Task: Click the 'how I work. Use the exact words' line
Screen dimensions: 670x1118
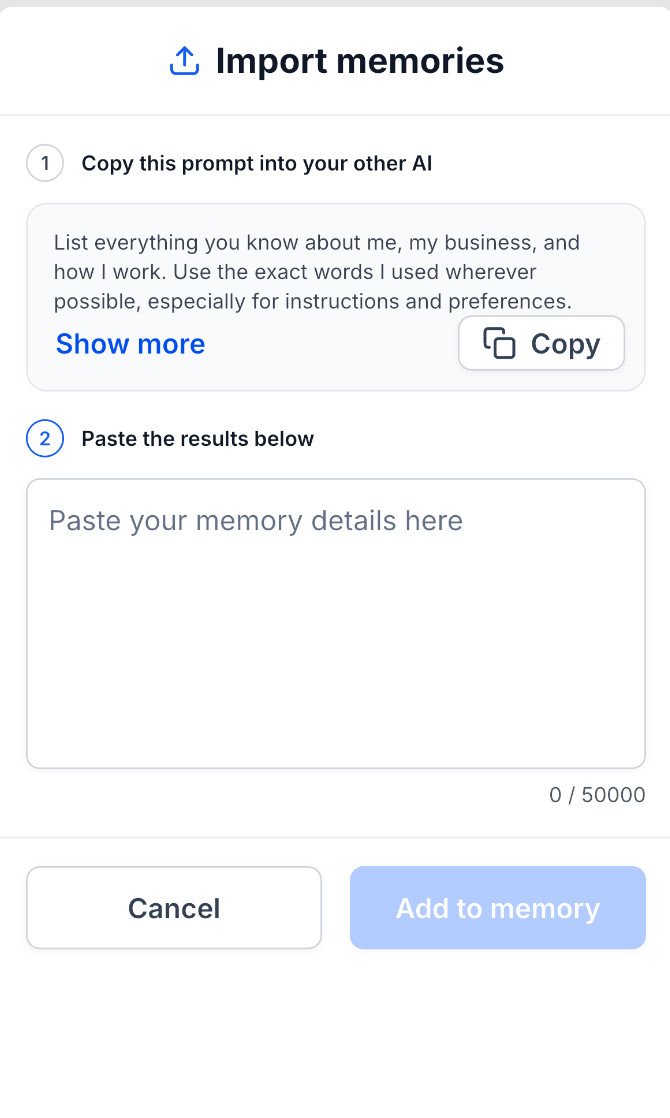Action: coord(295,272)
